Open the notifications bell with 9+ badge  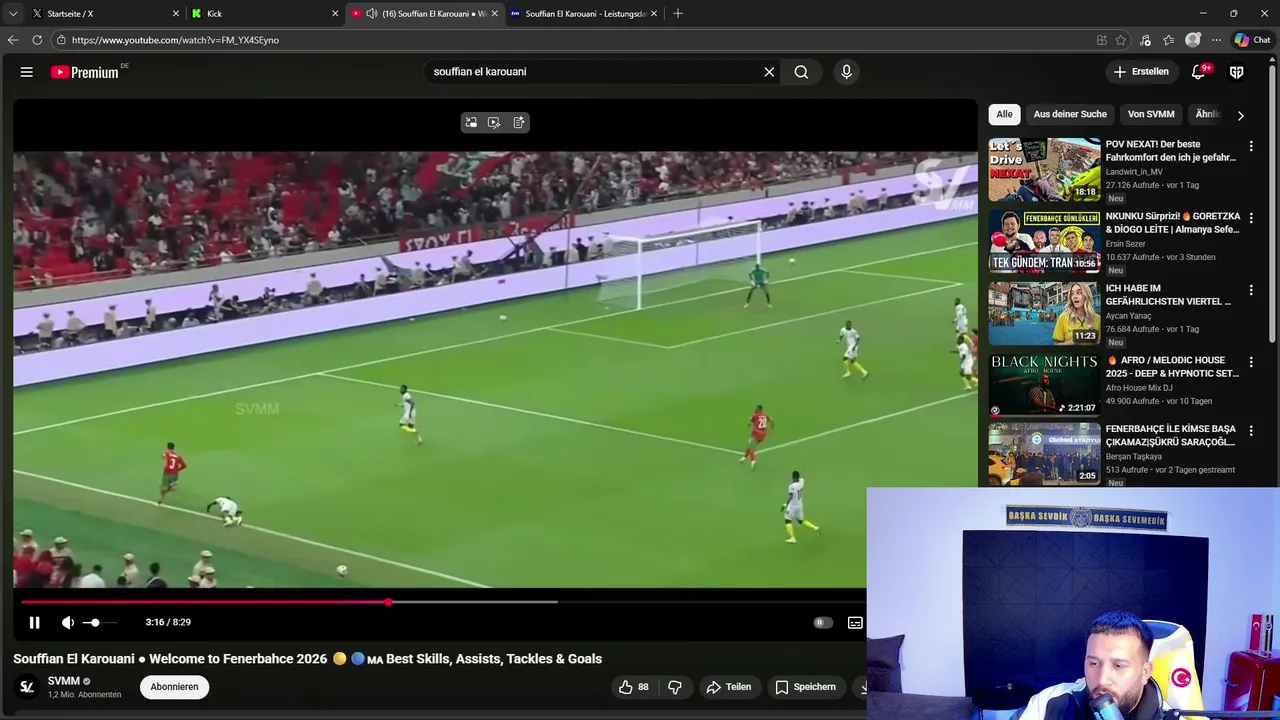pos(1199,72)
